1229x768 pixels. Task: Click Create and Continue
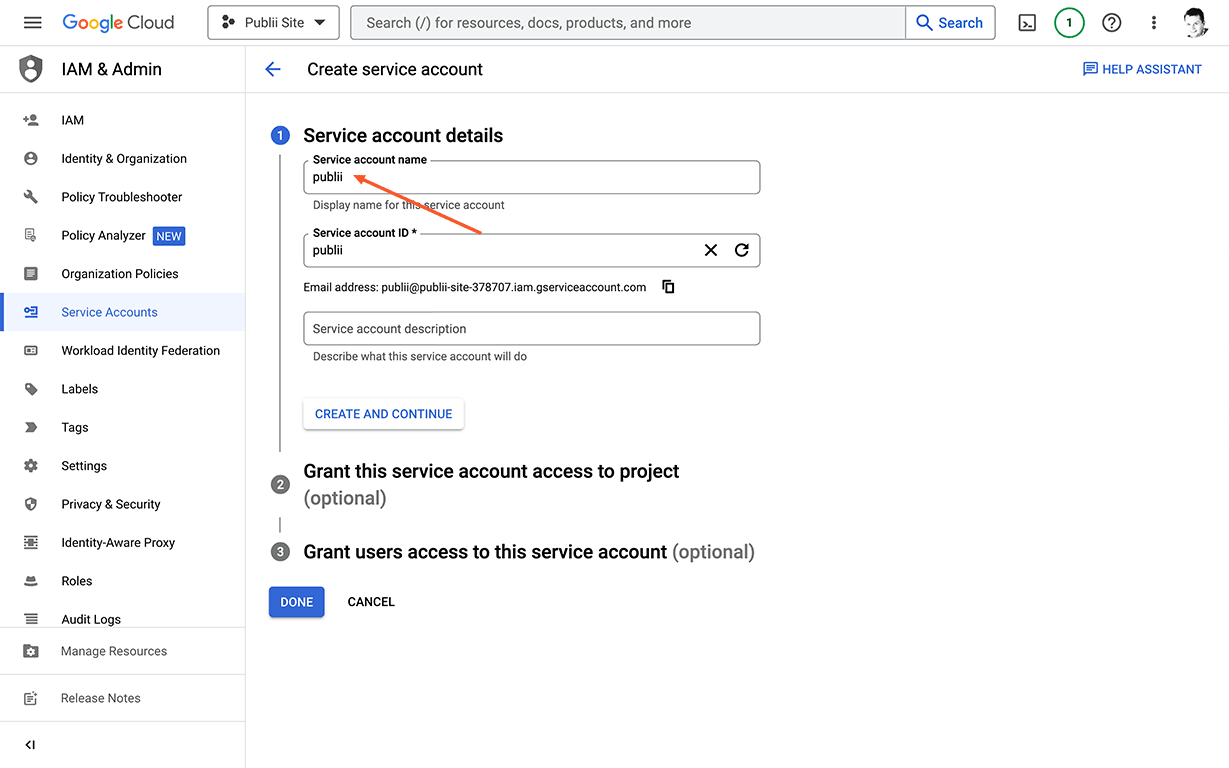coord(383,413)
